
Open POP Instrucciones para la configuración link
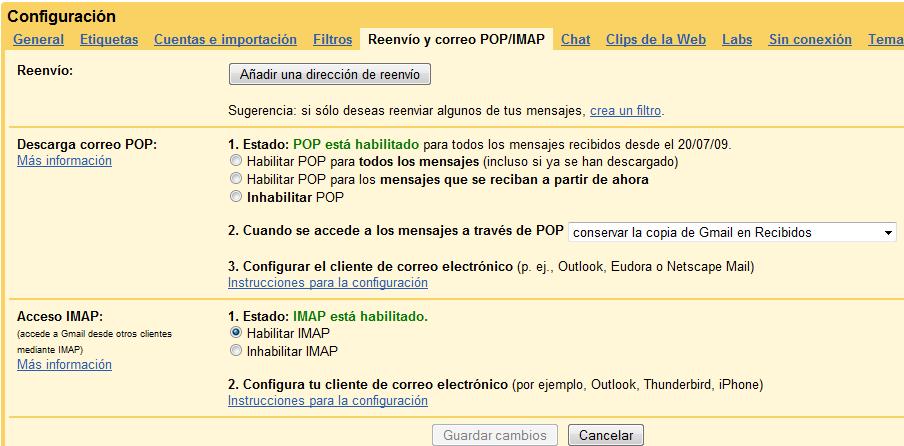coord(327,283)
